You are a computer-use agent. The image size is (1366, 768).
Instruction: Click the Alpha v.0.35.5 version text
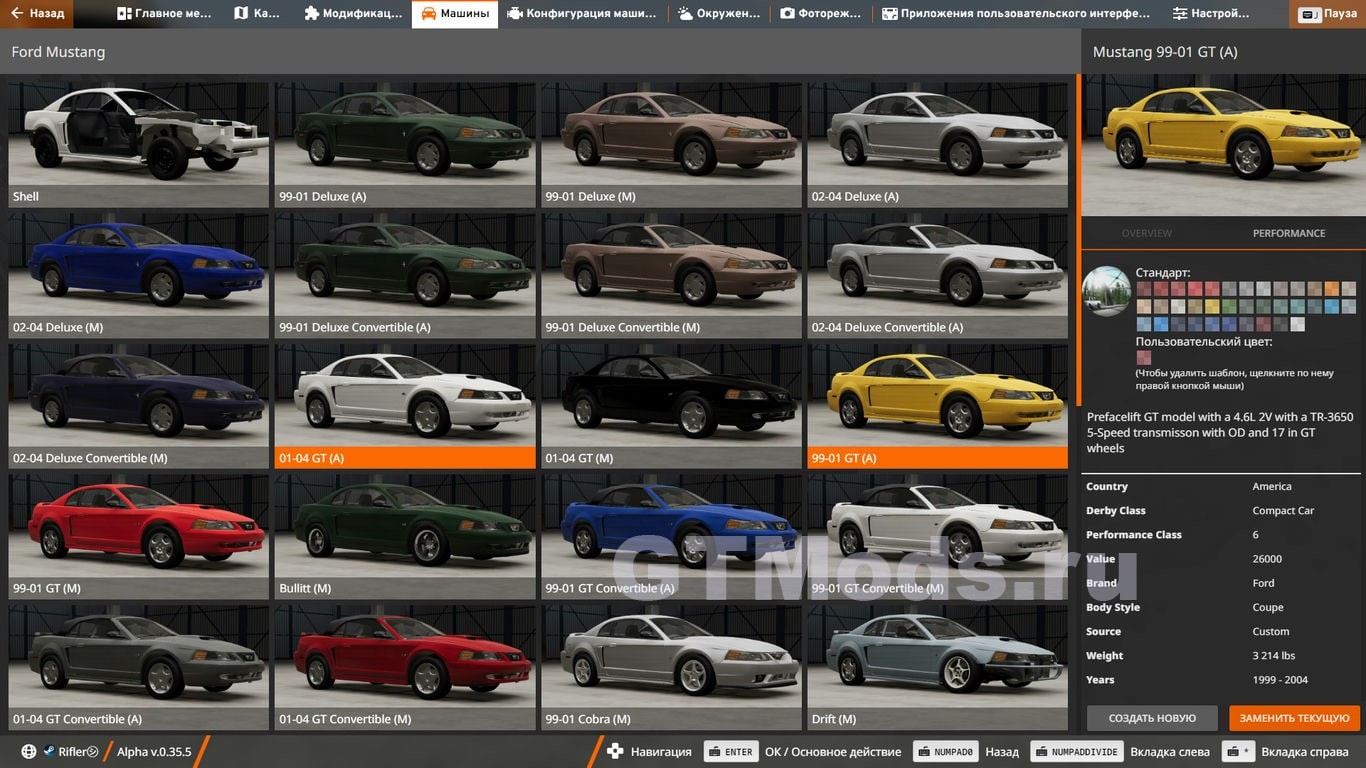pyautogui.click(x=154, y=751)
